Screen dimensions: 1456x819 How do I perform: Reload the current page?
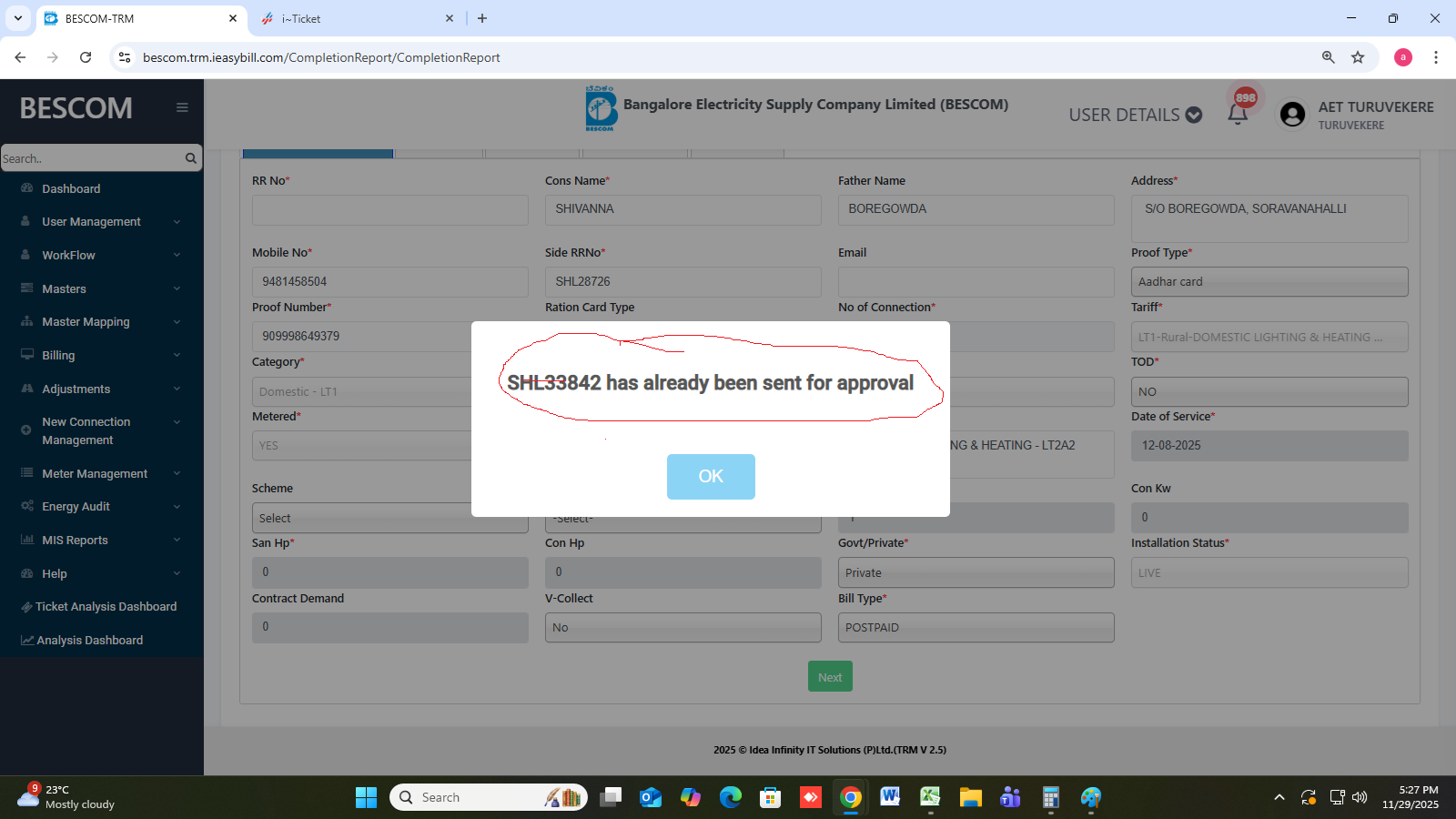pos(86,57)
